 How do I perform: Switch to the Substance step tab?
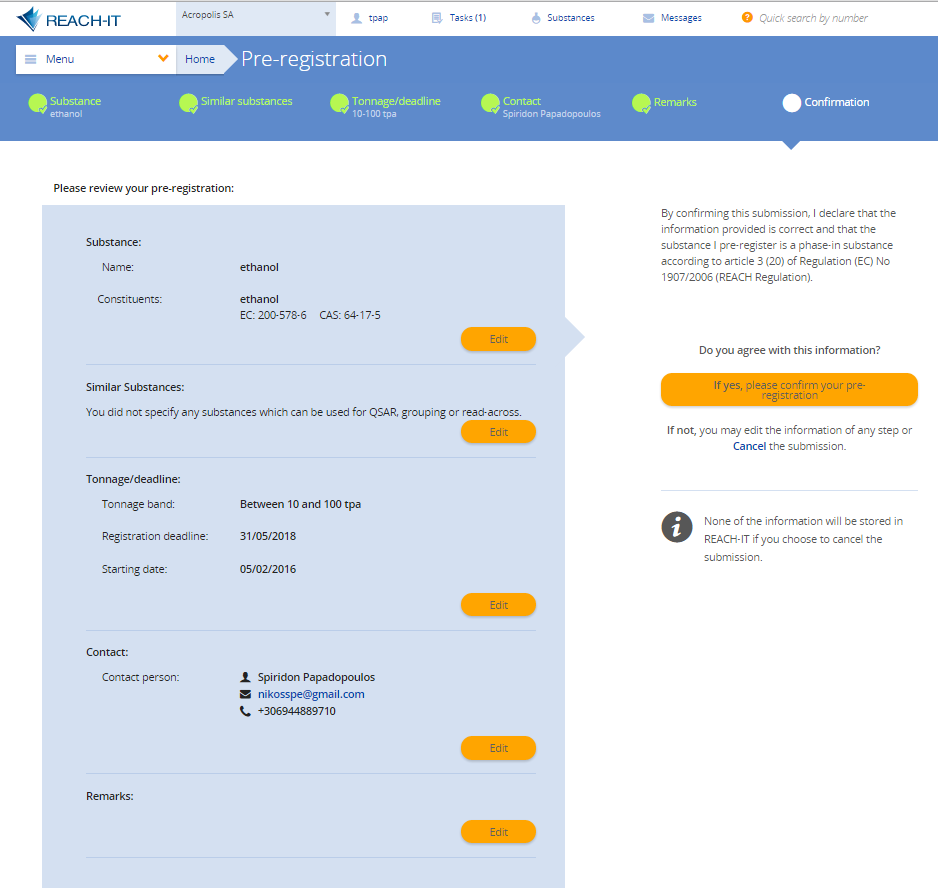tap(75, 101)
